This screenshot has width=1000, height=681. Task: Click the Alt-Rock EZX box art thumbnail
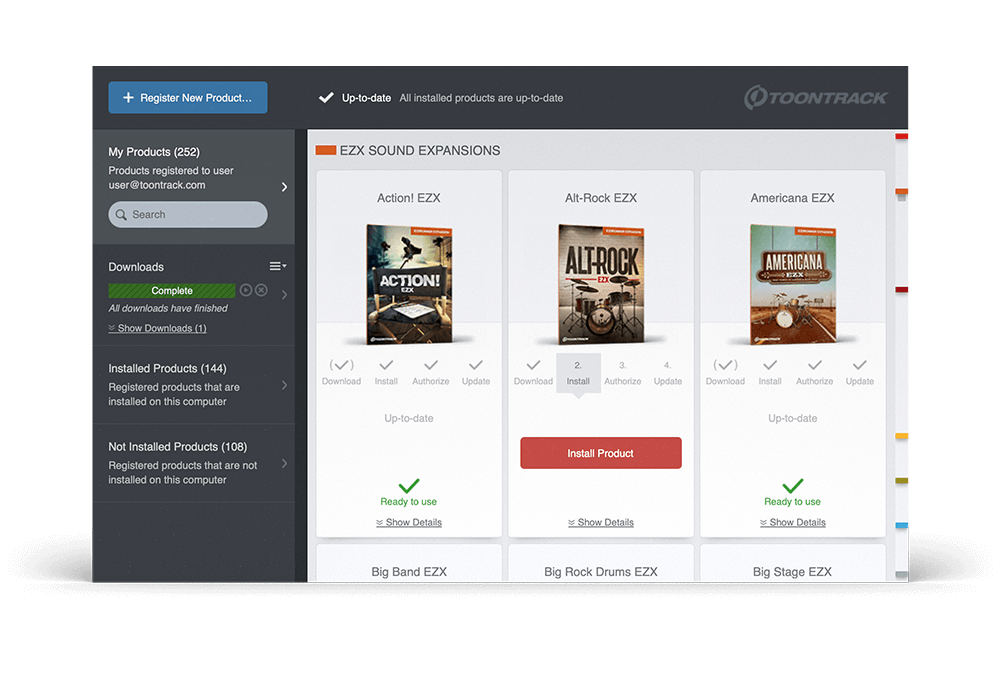click(x=600, y=284)
